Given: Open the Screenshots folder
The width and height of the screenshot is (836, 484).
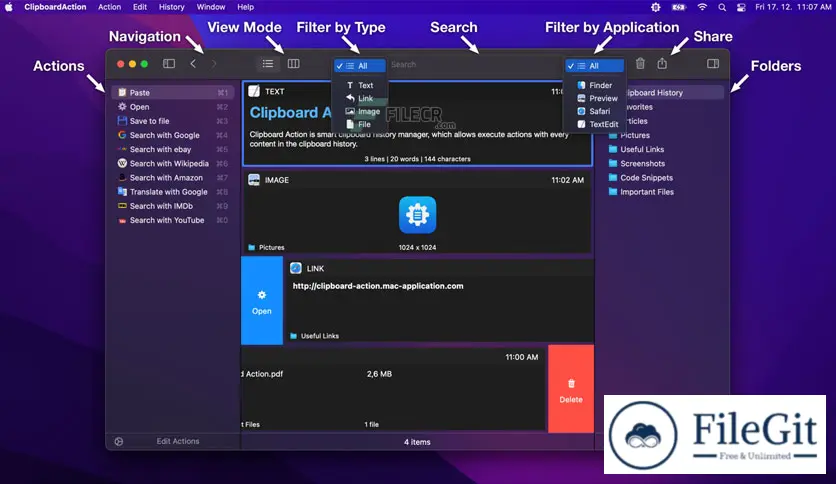Looking at the screenshot, I should point(666,164).
